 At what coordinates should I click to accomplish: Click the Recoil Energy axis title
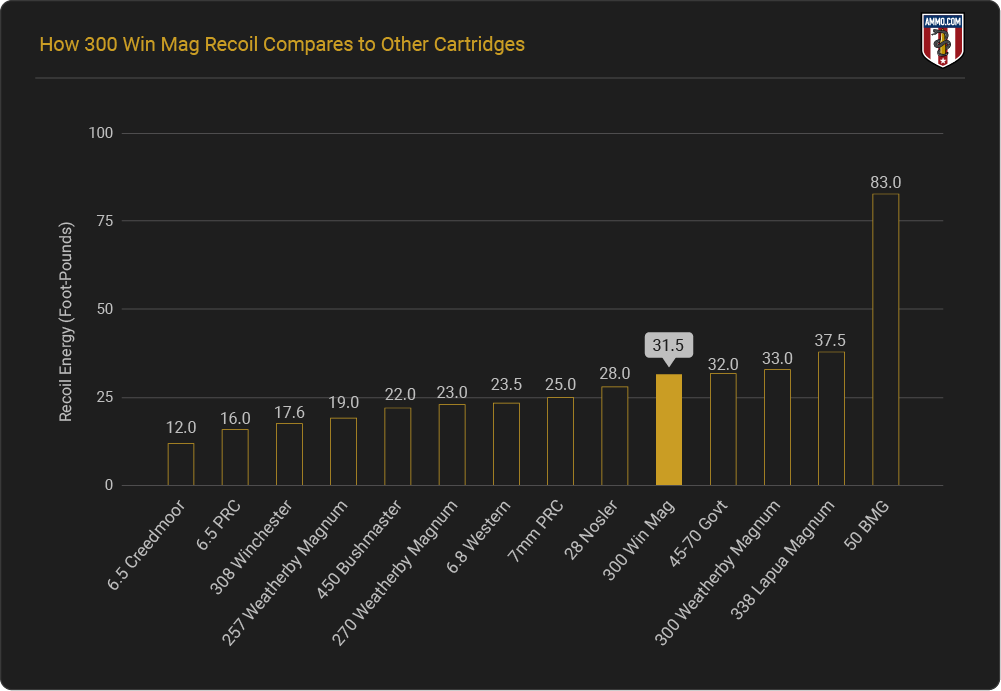(66, 310)
